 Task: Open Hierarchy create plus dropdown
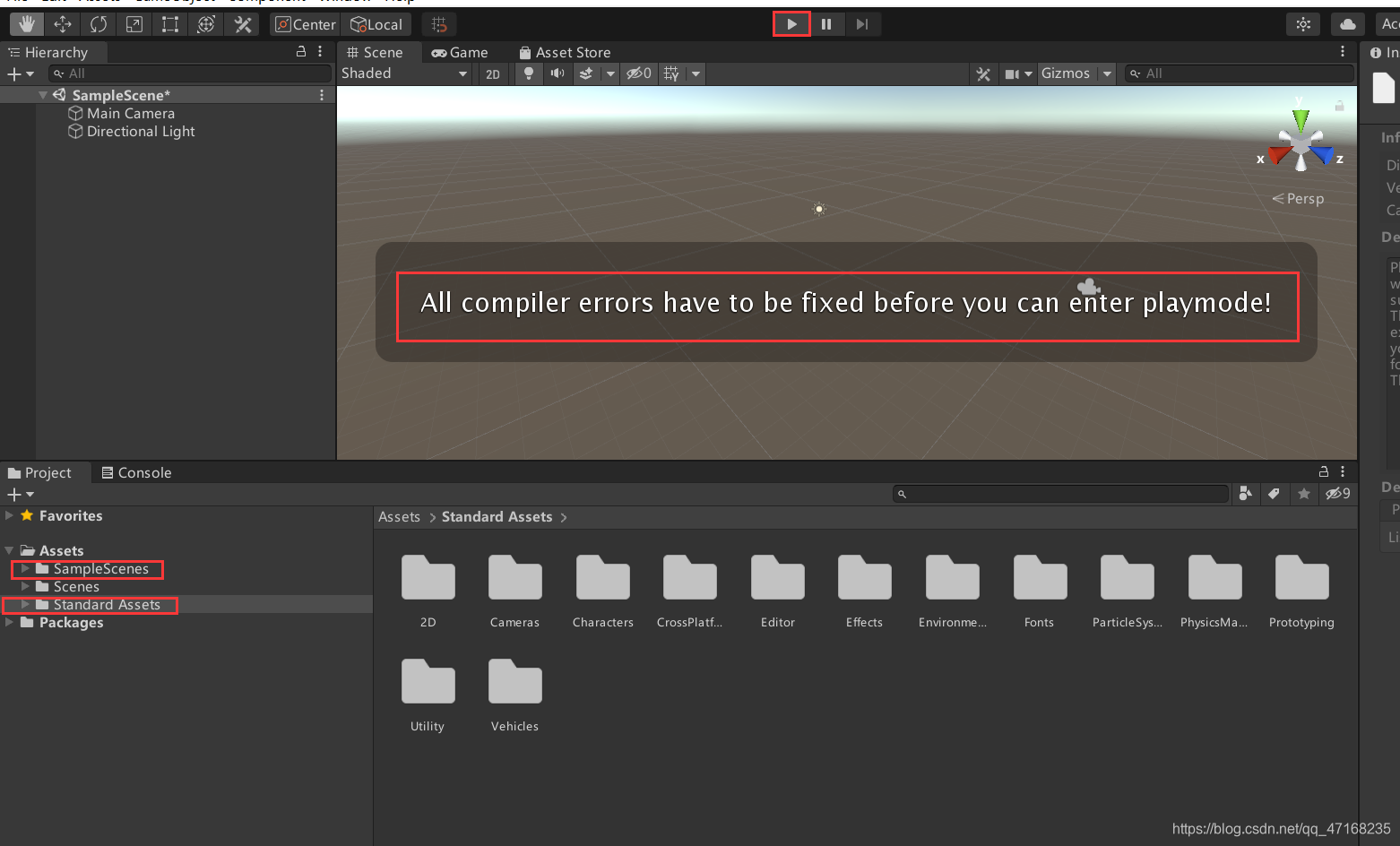pos(21,73)
